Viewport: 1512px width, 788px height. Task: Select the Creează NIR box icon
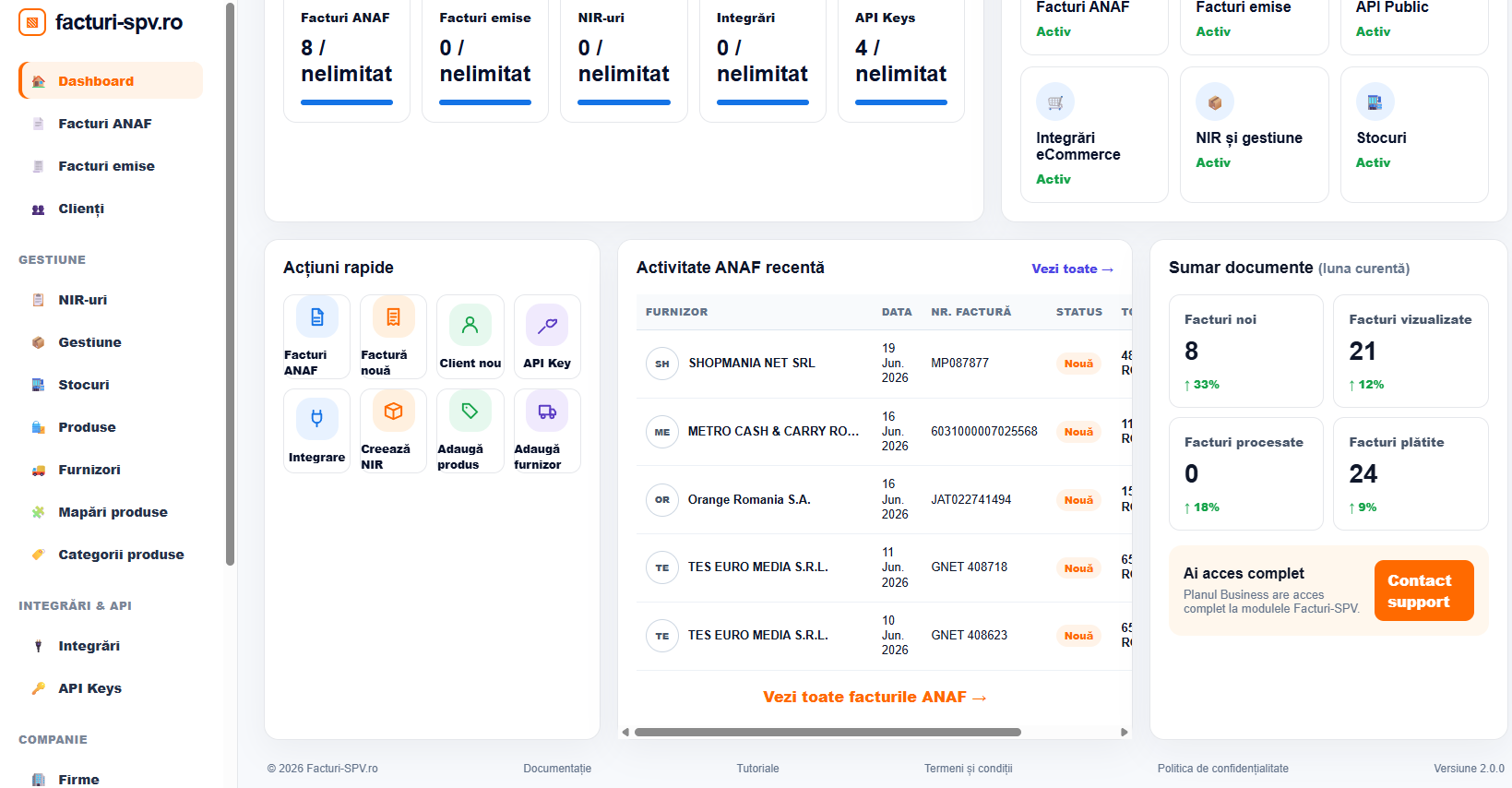point(393,412)
